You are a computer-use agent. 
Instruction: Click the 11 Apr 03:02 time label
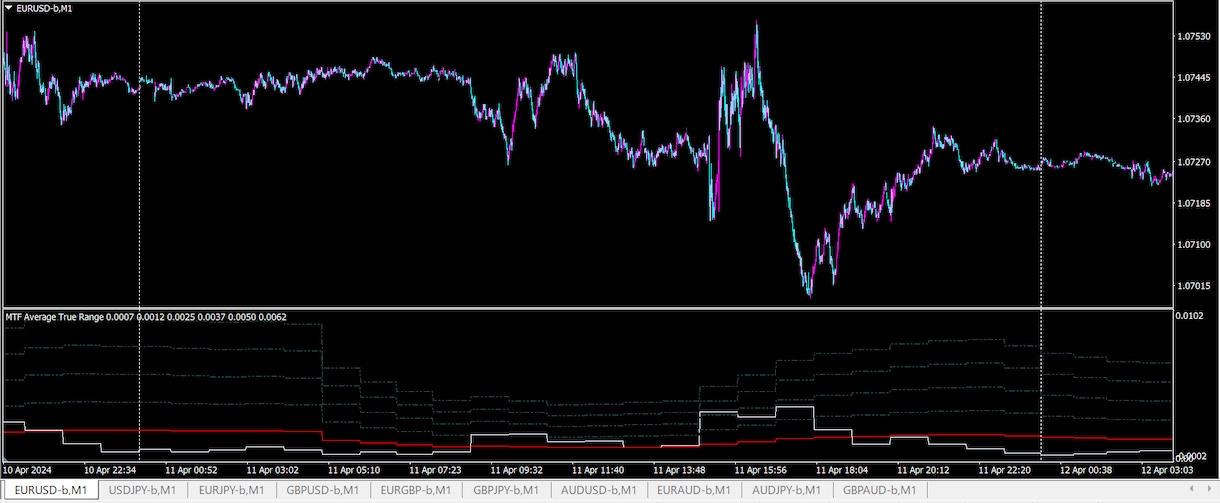273,469
